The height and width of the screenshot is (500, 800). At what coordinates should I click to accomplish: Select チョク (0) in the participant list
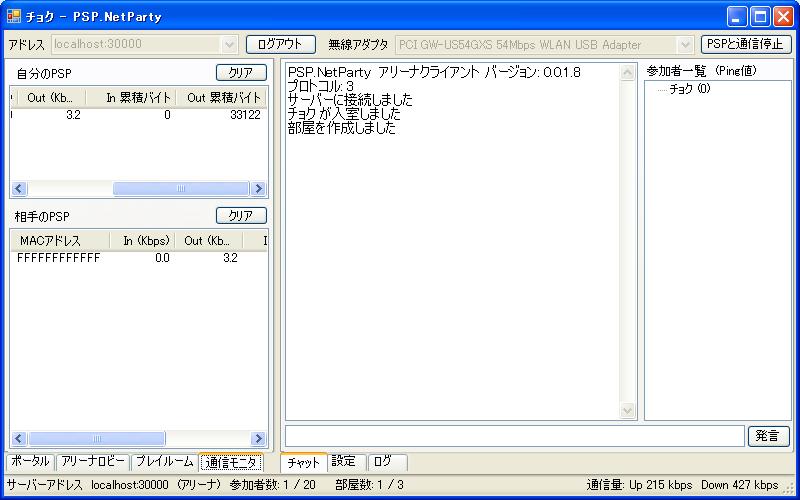coord(690,89)
